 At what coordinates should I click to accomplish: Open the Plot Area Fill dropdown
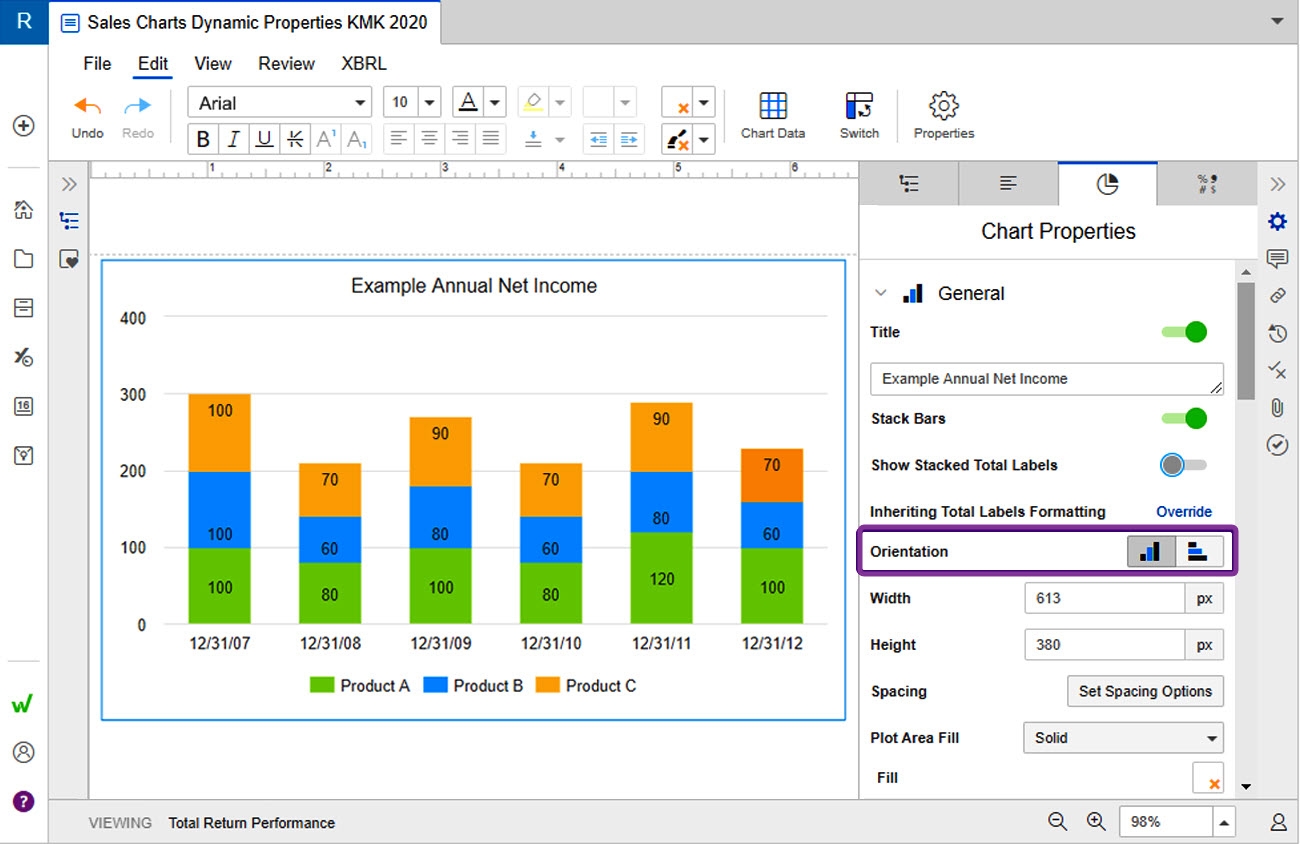(1122, 738)
